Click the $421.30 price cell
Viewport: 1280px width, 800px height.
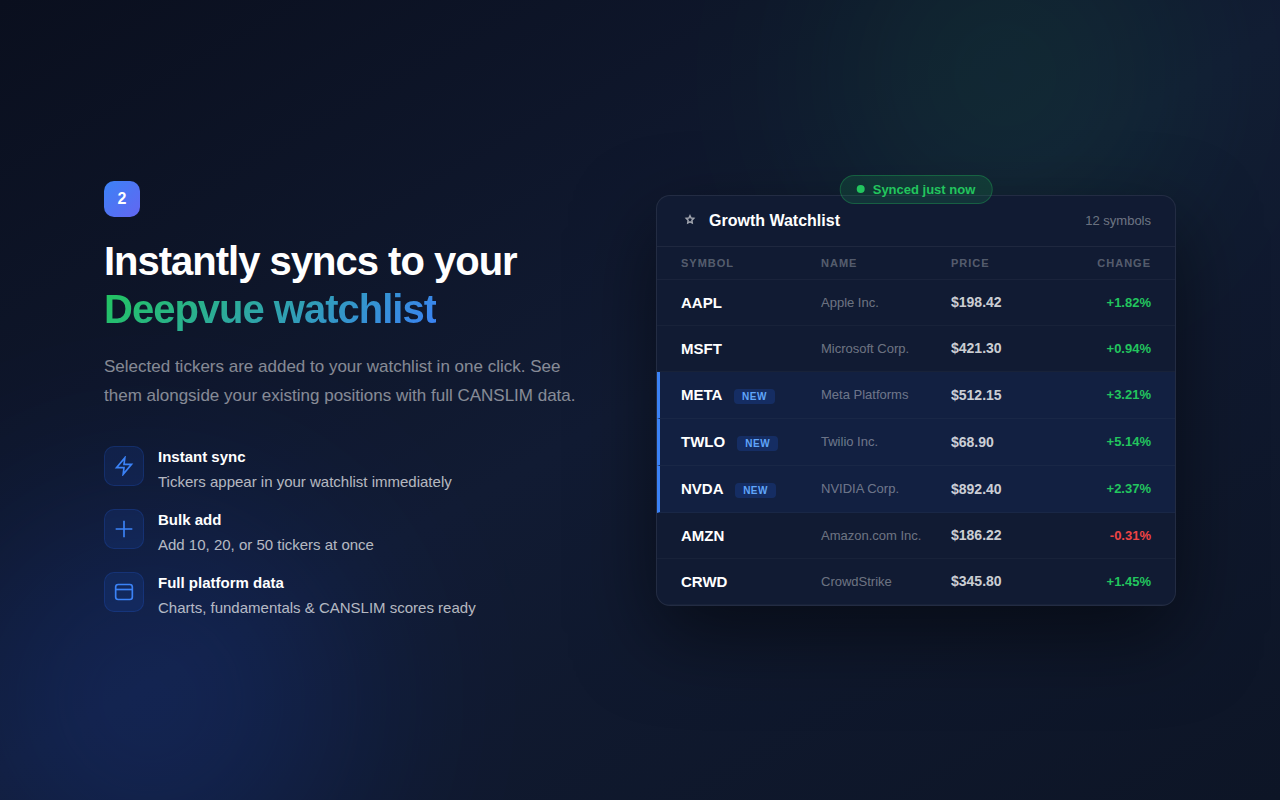point(976,348)
